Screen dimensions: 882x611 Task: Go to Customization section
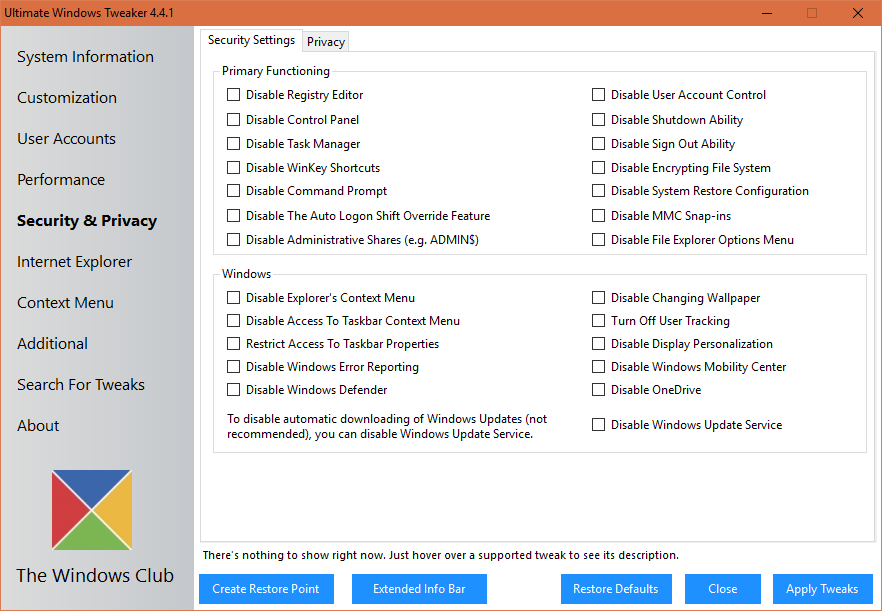(67, 97)
